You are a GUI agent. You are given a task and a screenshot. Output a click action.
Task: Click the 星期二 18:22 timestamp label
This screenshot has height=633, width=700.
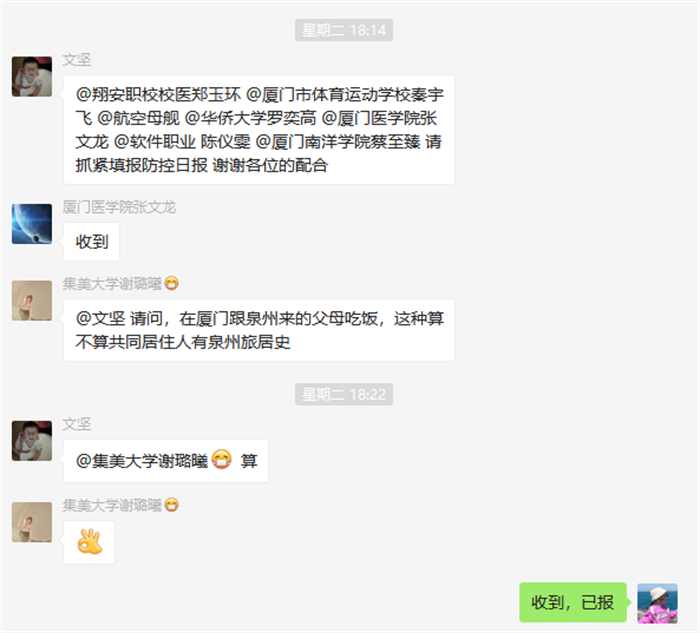344,394
